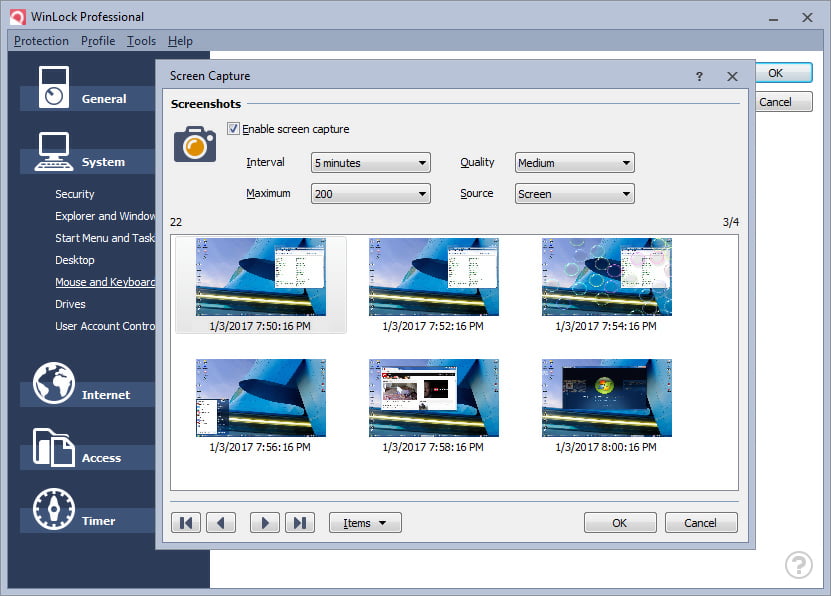The image size is (831, 596).
Task: Open Explorer and Windows settings
Action: 105,216
